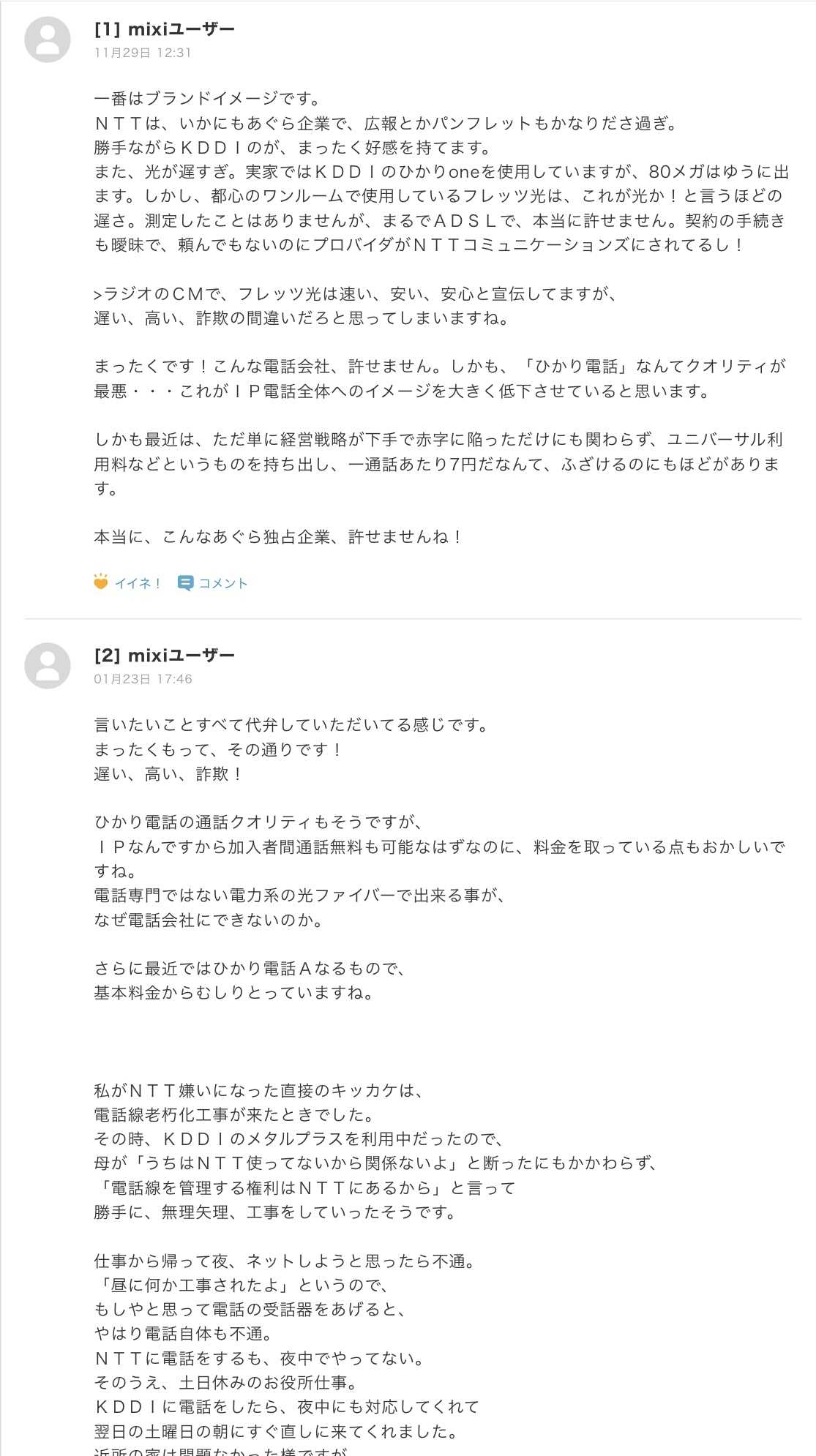Click the line starting 仕事から帰って夜
Screen dimensions: 816x1456
(285, 1261)
